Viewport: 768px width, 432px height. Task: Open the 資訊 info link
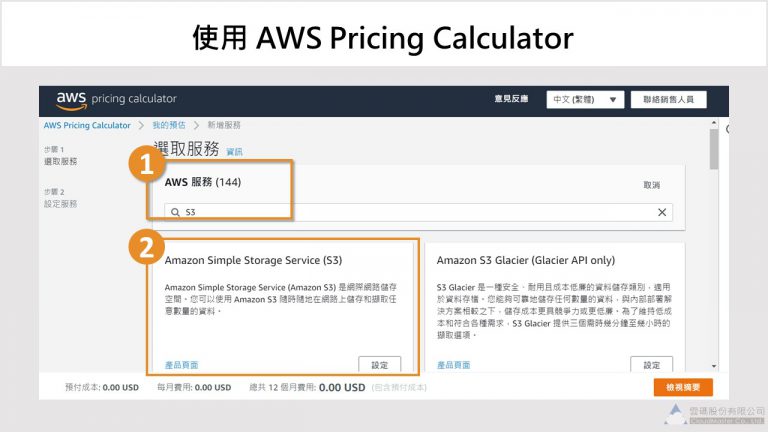(234, 152)
